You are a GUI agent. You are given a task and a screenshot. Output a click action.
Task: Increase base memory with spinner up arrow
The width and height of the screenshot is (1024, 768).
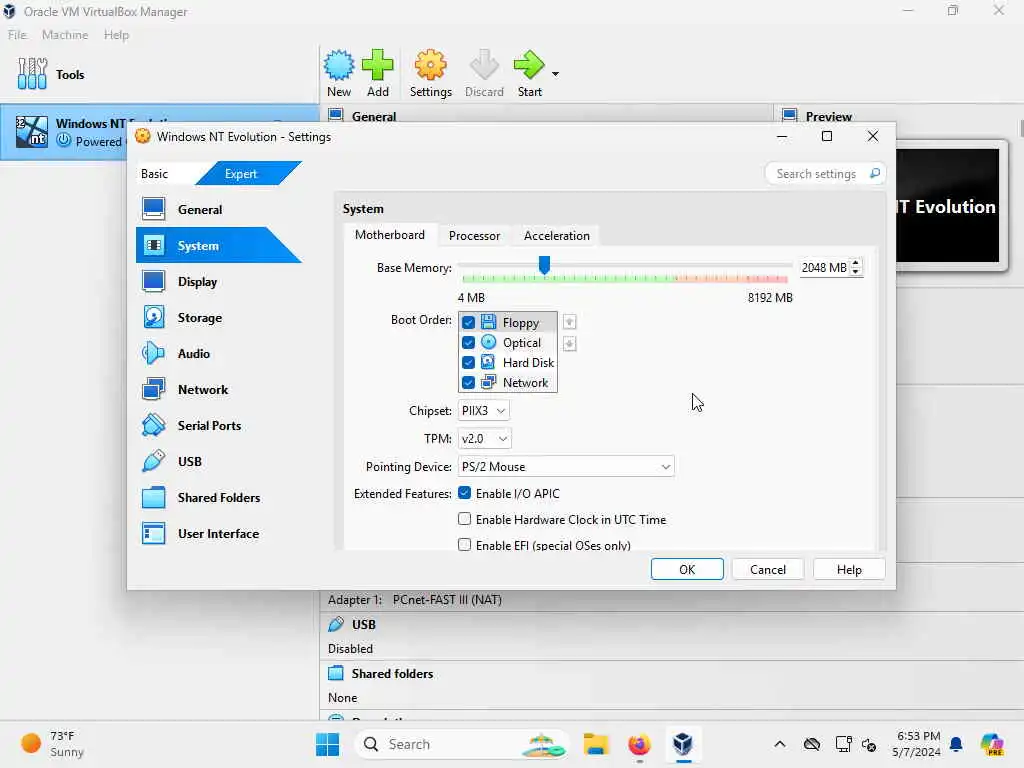tap(856, 263)
